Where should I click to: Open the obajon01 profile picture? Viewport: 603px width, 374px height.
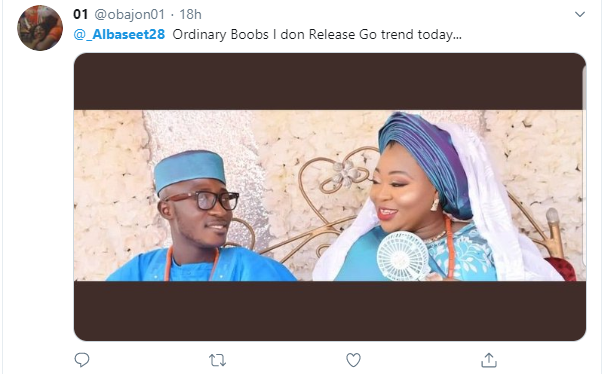click(x=40, y=28)
